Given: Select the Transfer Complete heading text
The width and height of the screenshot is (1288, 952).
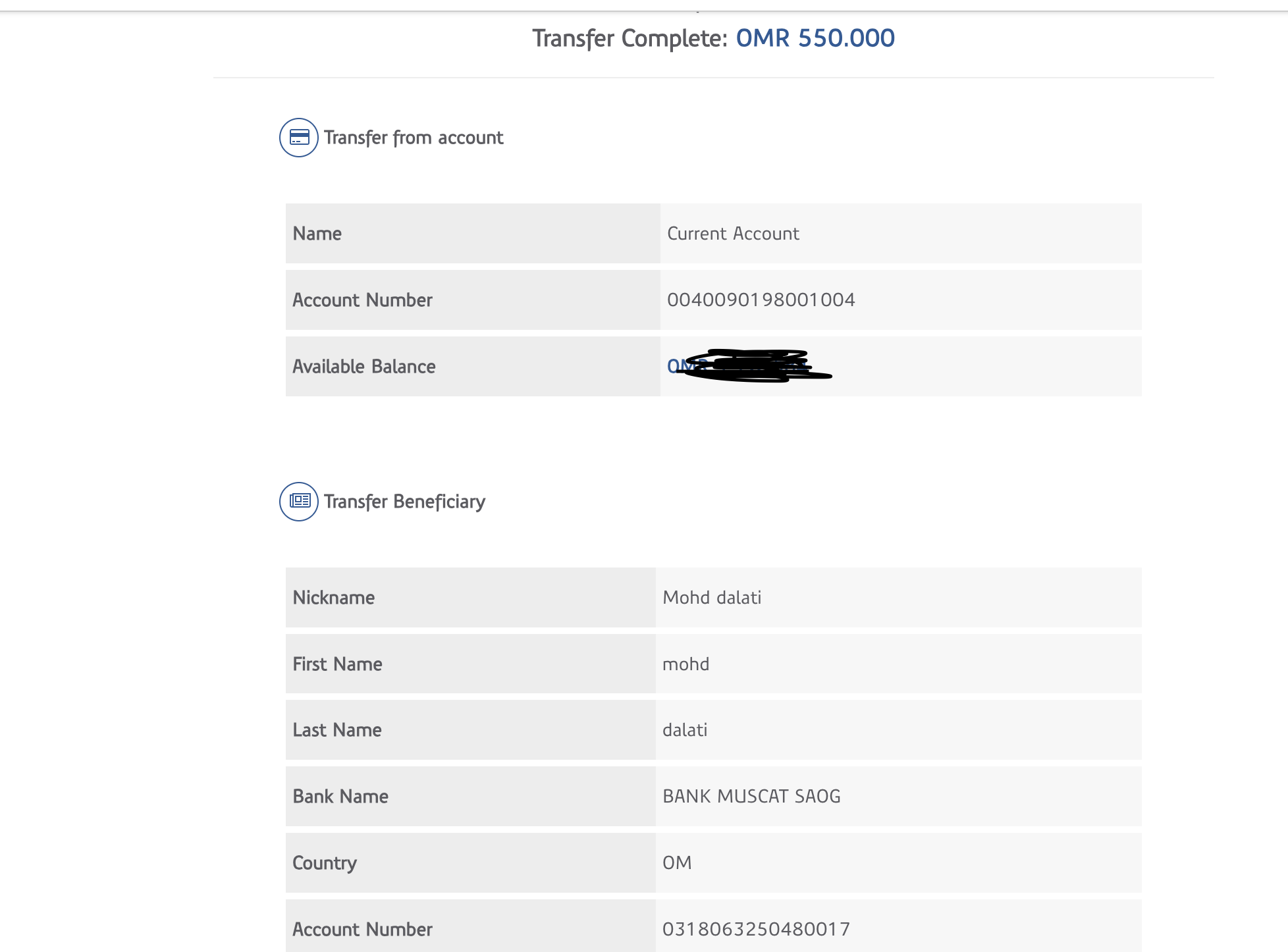Looking at the screenshot, I should [629, 38].
